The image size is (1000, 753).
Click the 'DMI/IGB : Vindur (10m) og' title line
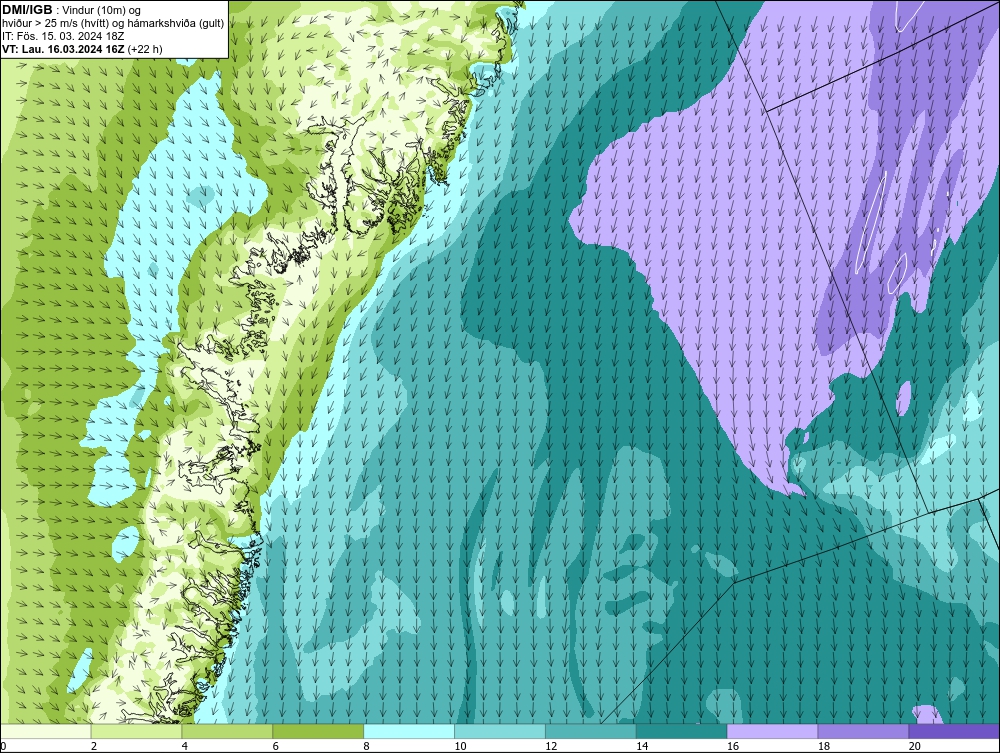point(72,10)
